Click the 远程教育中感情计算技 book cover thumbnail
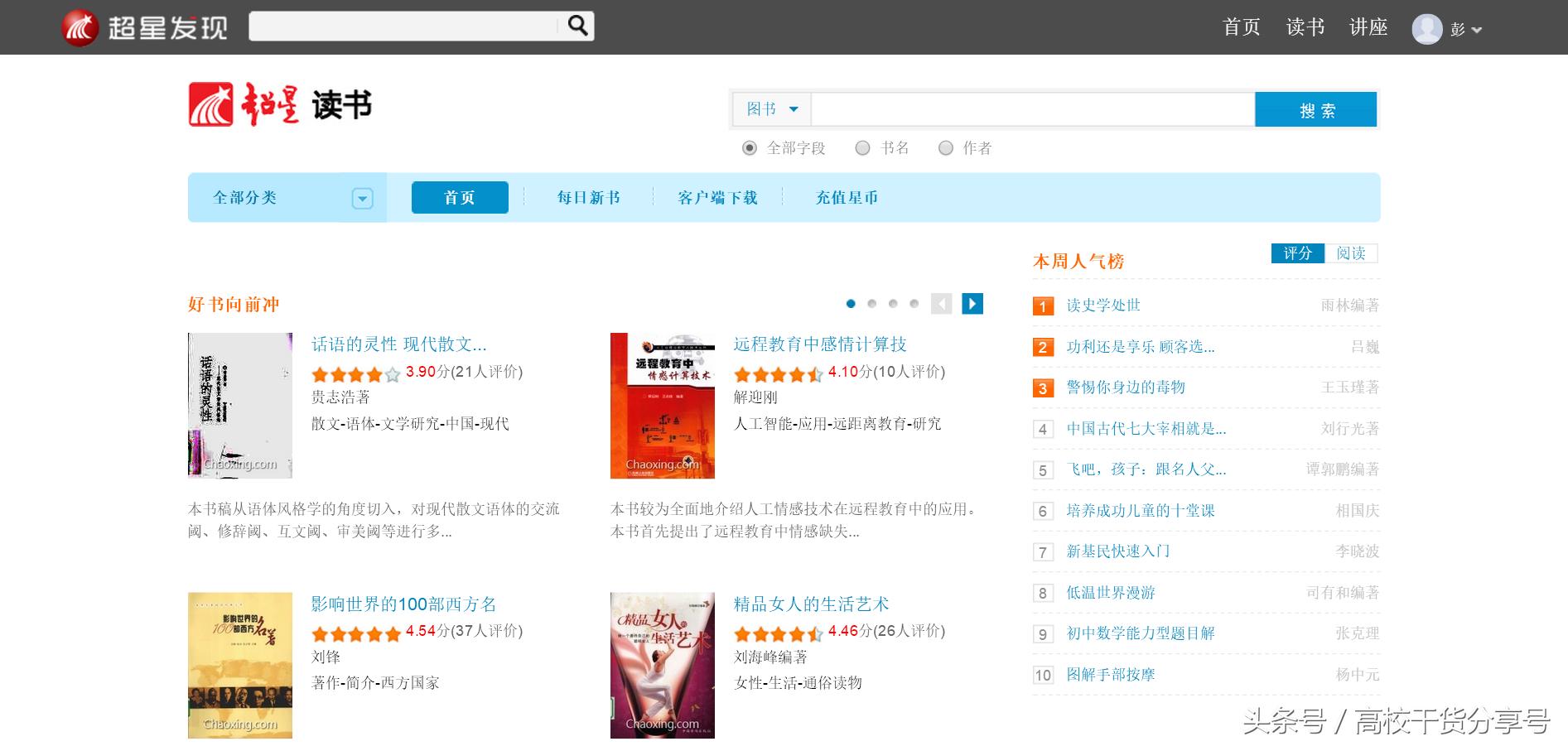Screen dimensions: 1568x746 (662, 406)
